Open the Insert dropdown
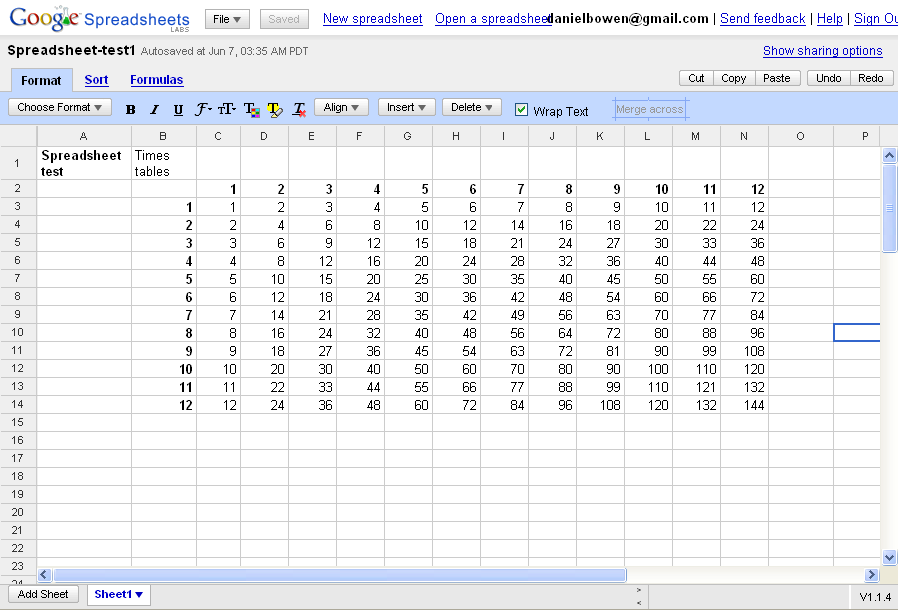The width and height of the screenshot is (898, 610). point(406,107)
